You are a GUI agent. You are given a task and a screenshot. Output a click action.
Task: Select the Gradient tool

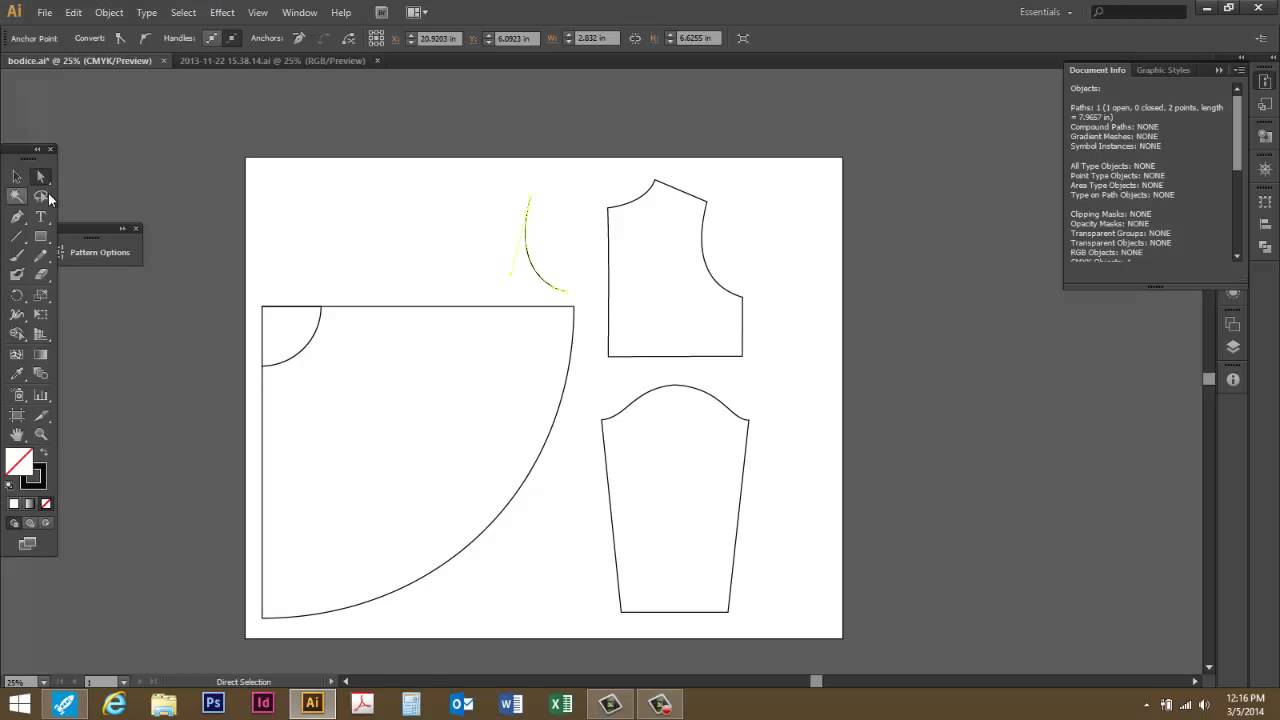pyautogui.click(x=41, y=354)
